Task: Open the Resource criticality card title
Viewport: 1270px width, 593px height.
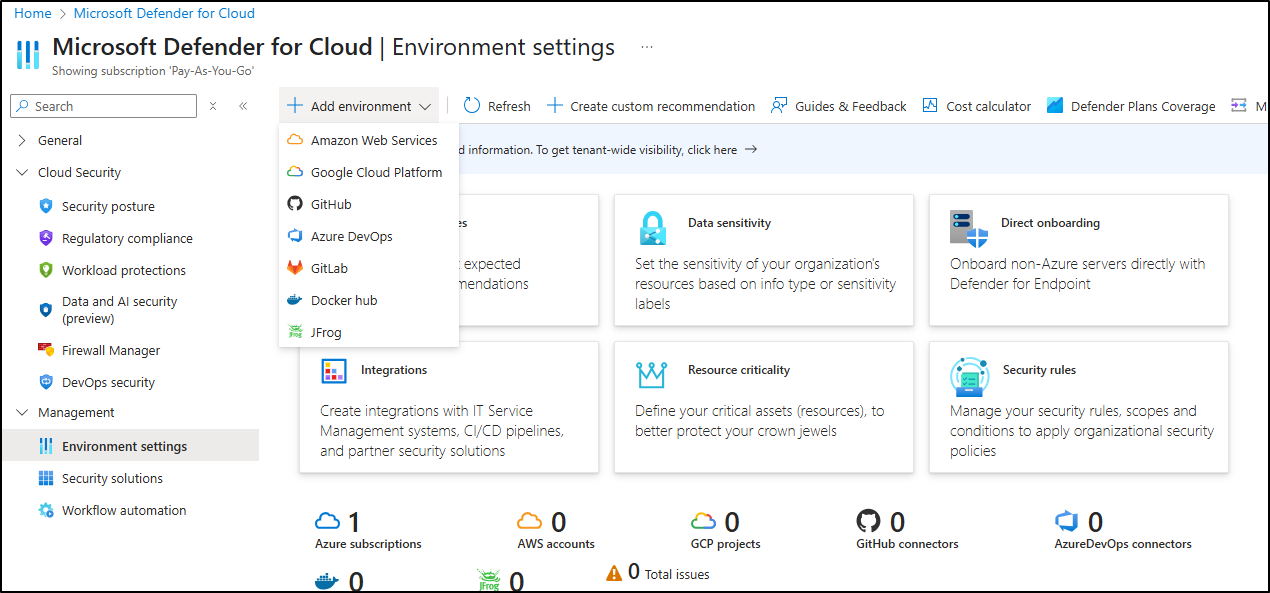Action: coord(739,370)
